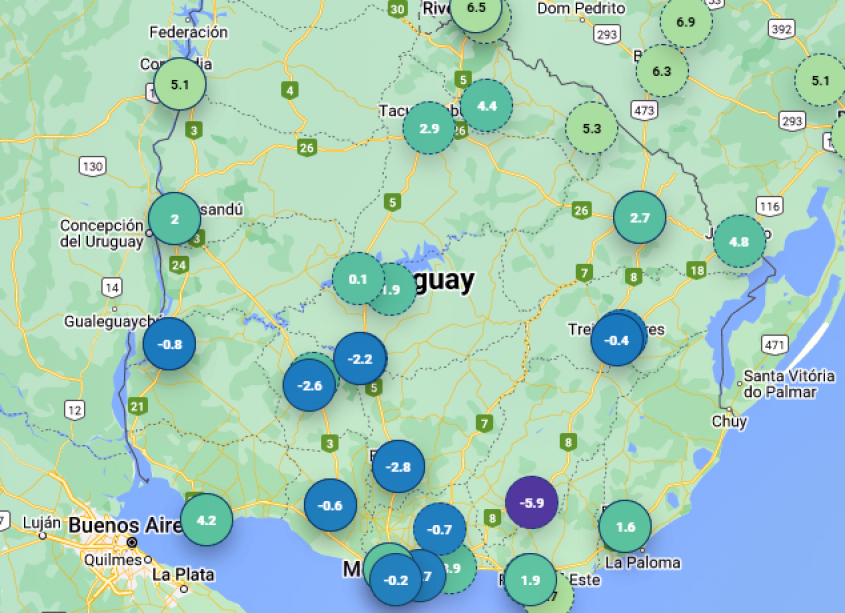Select the -0.4 marker at Treinta y Tres

pyautogui.click(x=617, y=340)
